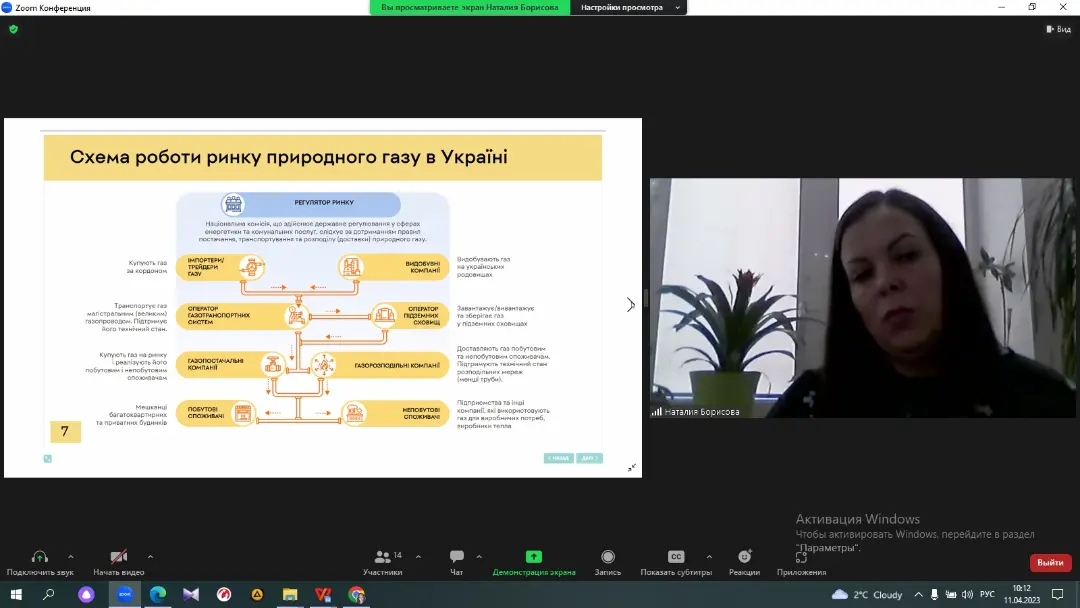Open the Reactions smiley icon
This screenshot has width=1080, height=608.
744,557
